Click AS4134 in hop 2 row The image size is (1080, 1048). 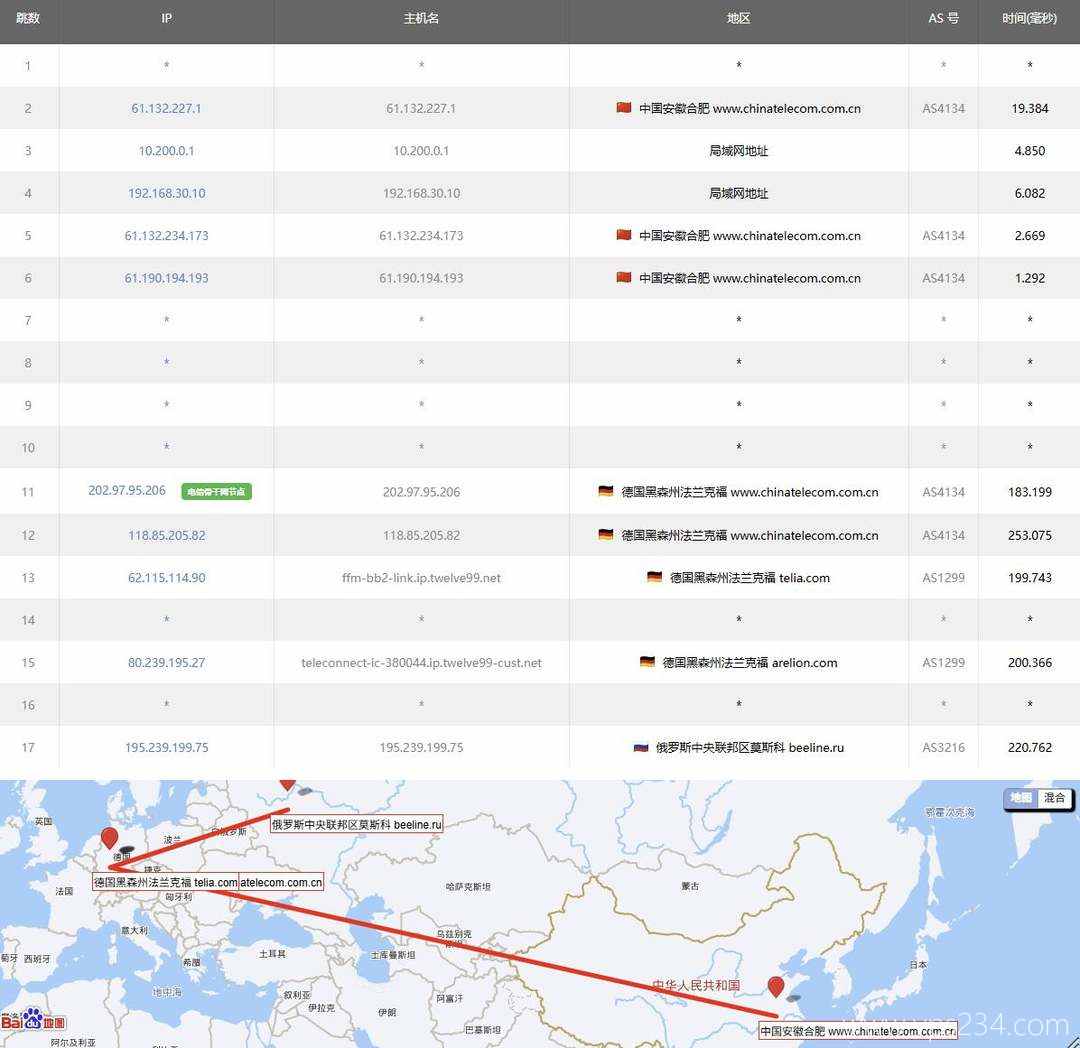point(943,108)
